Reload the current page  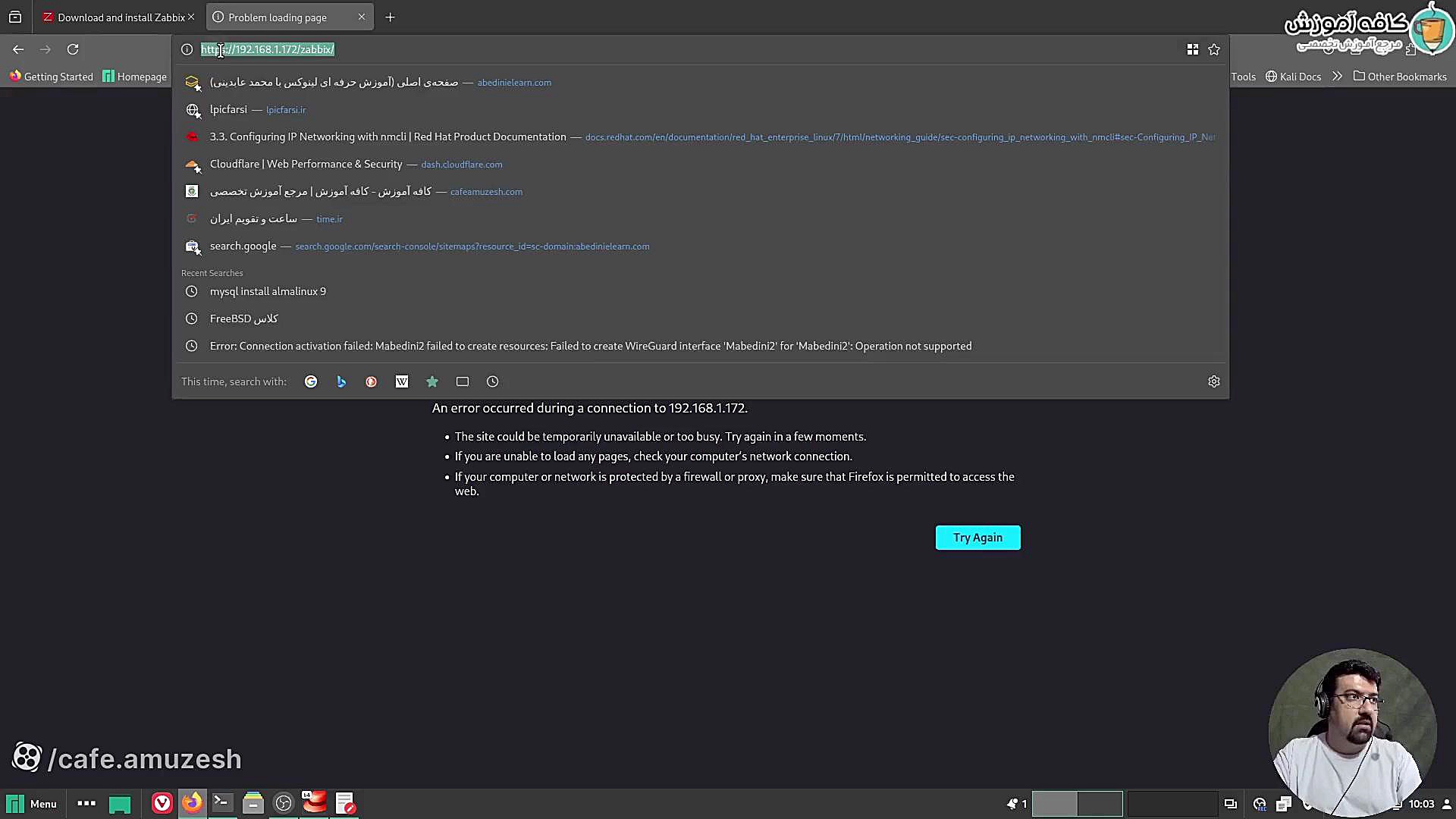(73, 49)
